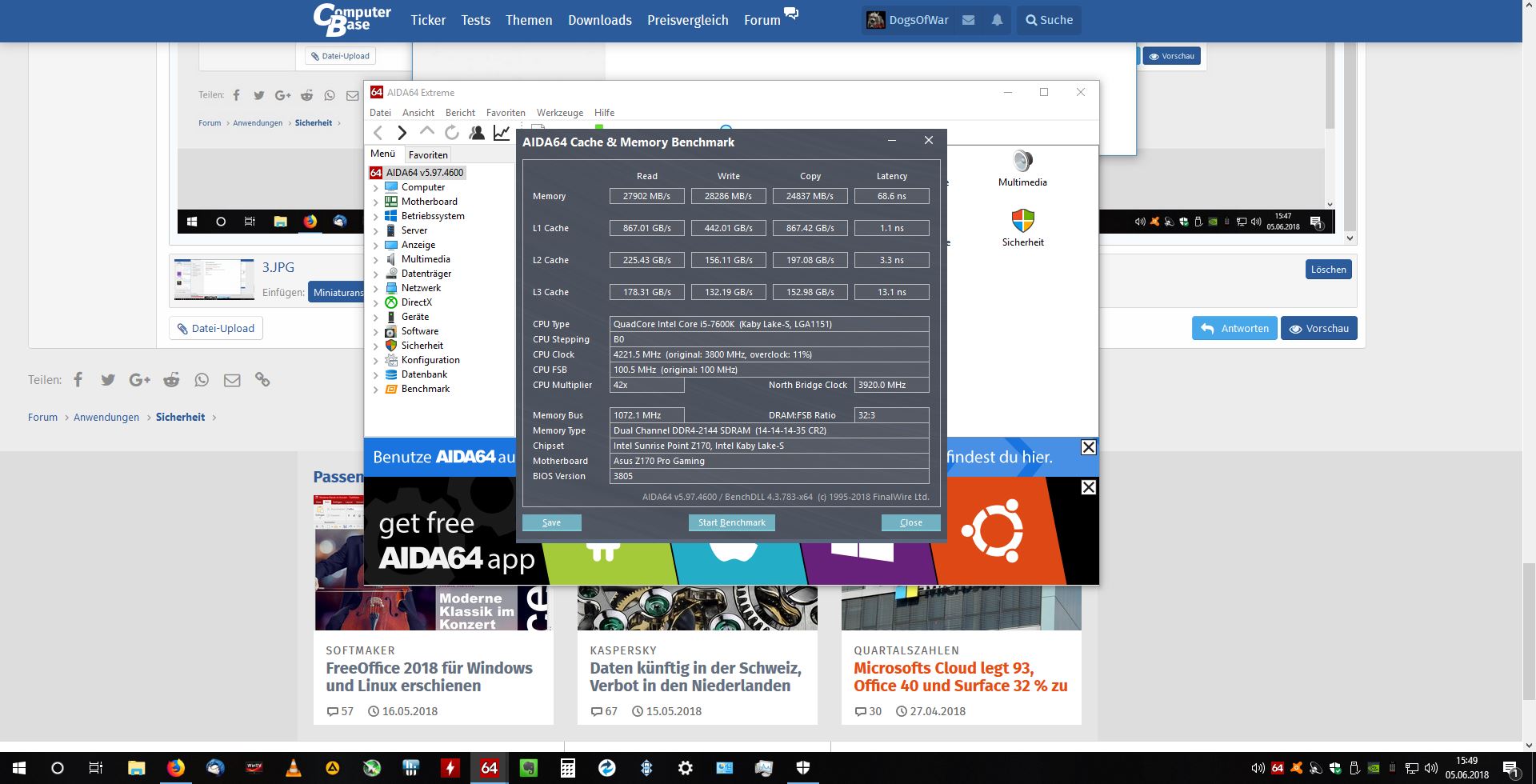Click the AIDA64 icon in the taskbar

click(x=490, y=768)
